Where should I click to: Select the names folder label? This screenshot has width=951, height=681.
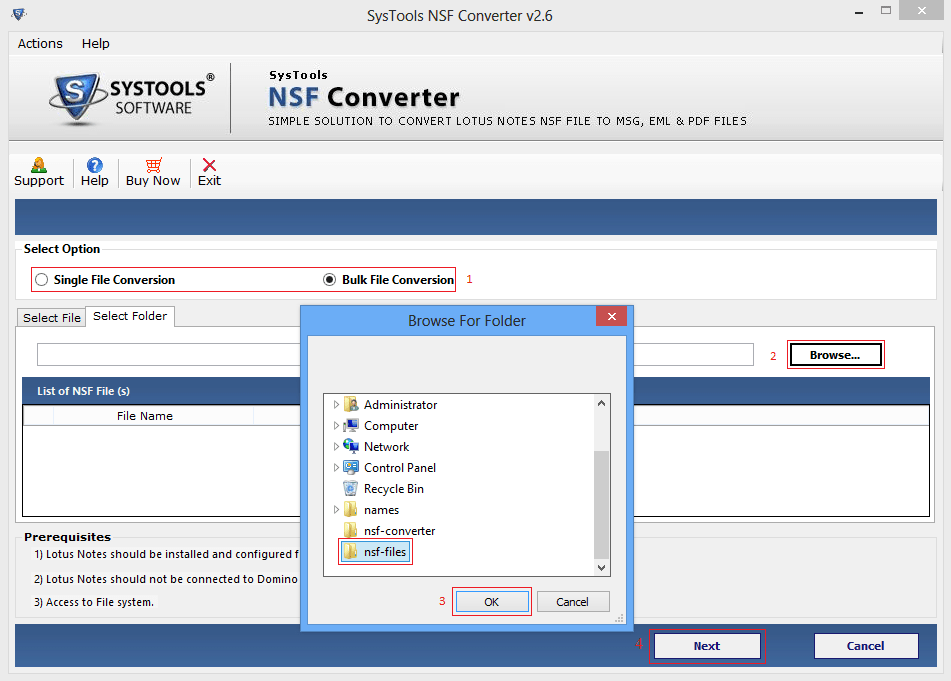(381, 510)
